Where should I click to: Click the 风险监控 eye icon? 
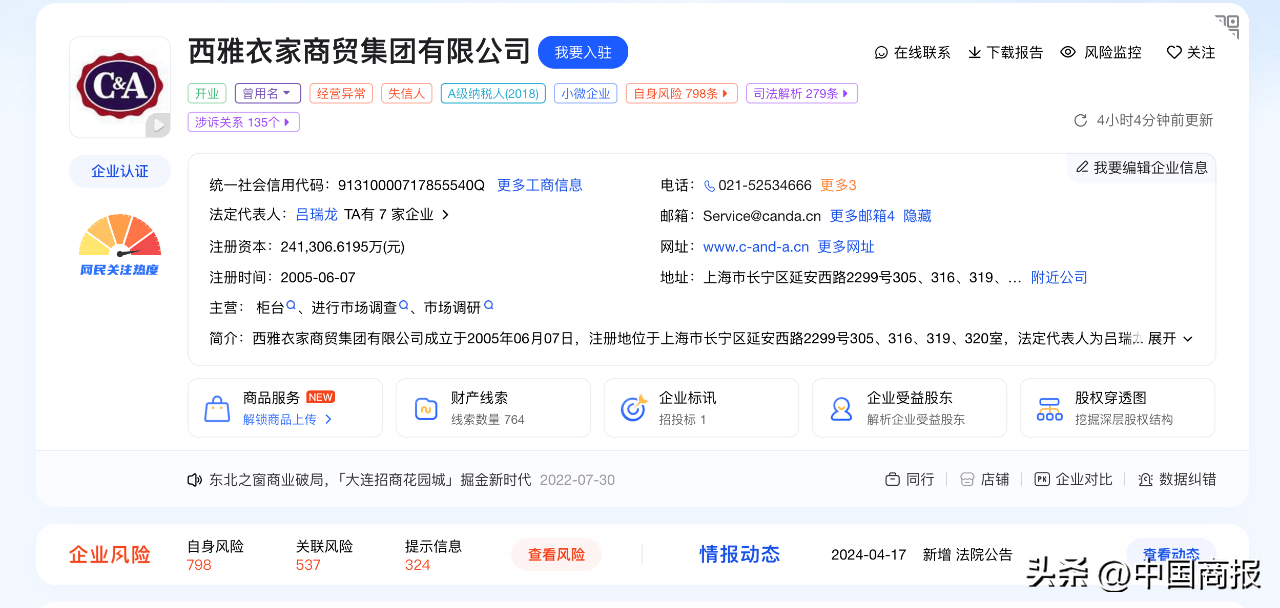coord(1068,52)
